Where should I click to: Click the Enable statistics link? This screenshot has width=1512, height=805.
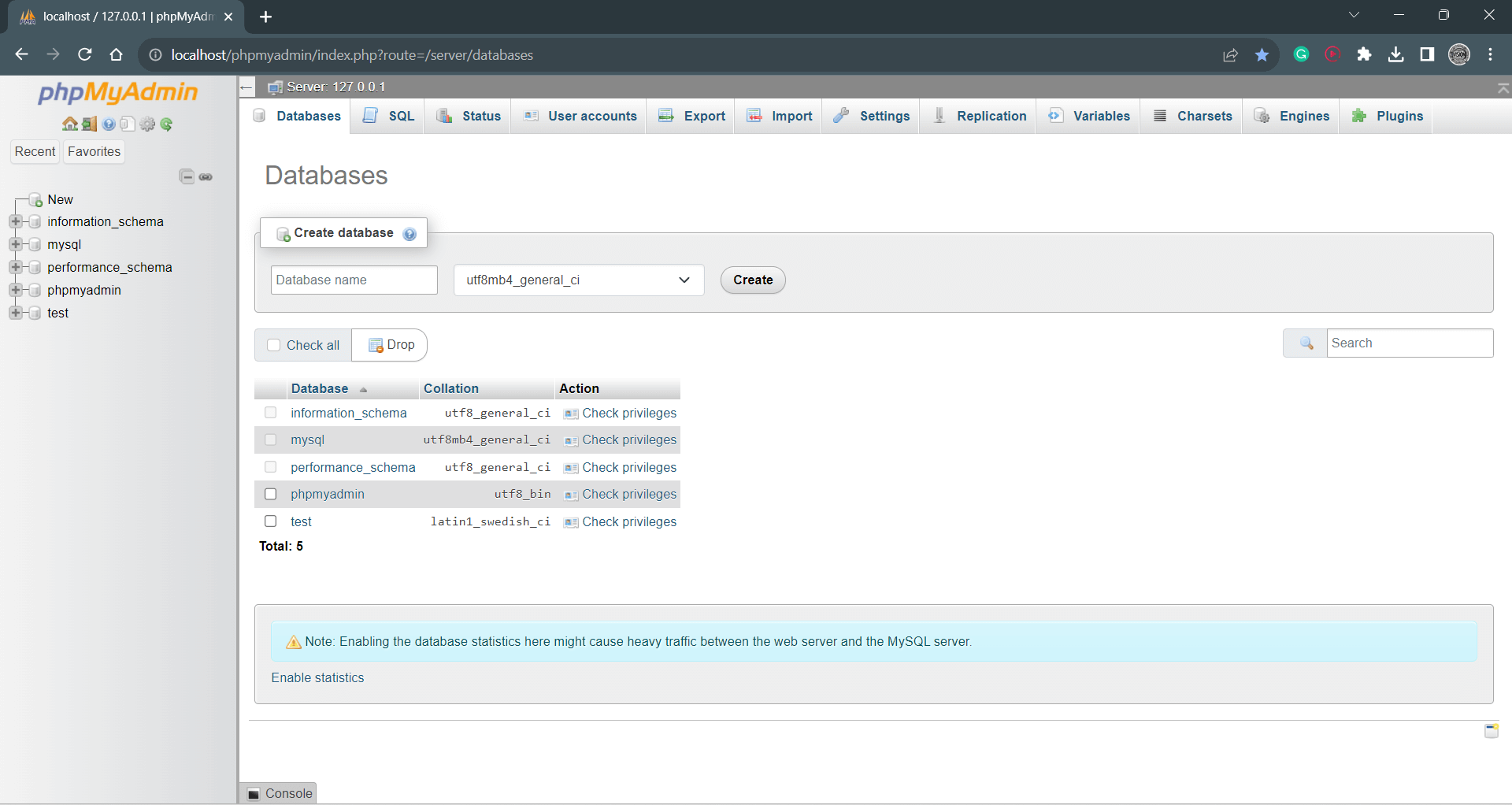317,677
